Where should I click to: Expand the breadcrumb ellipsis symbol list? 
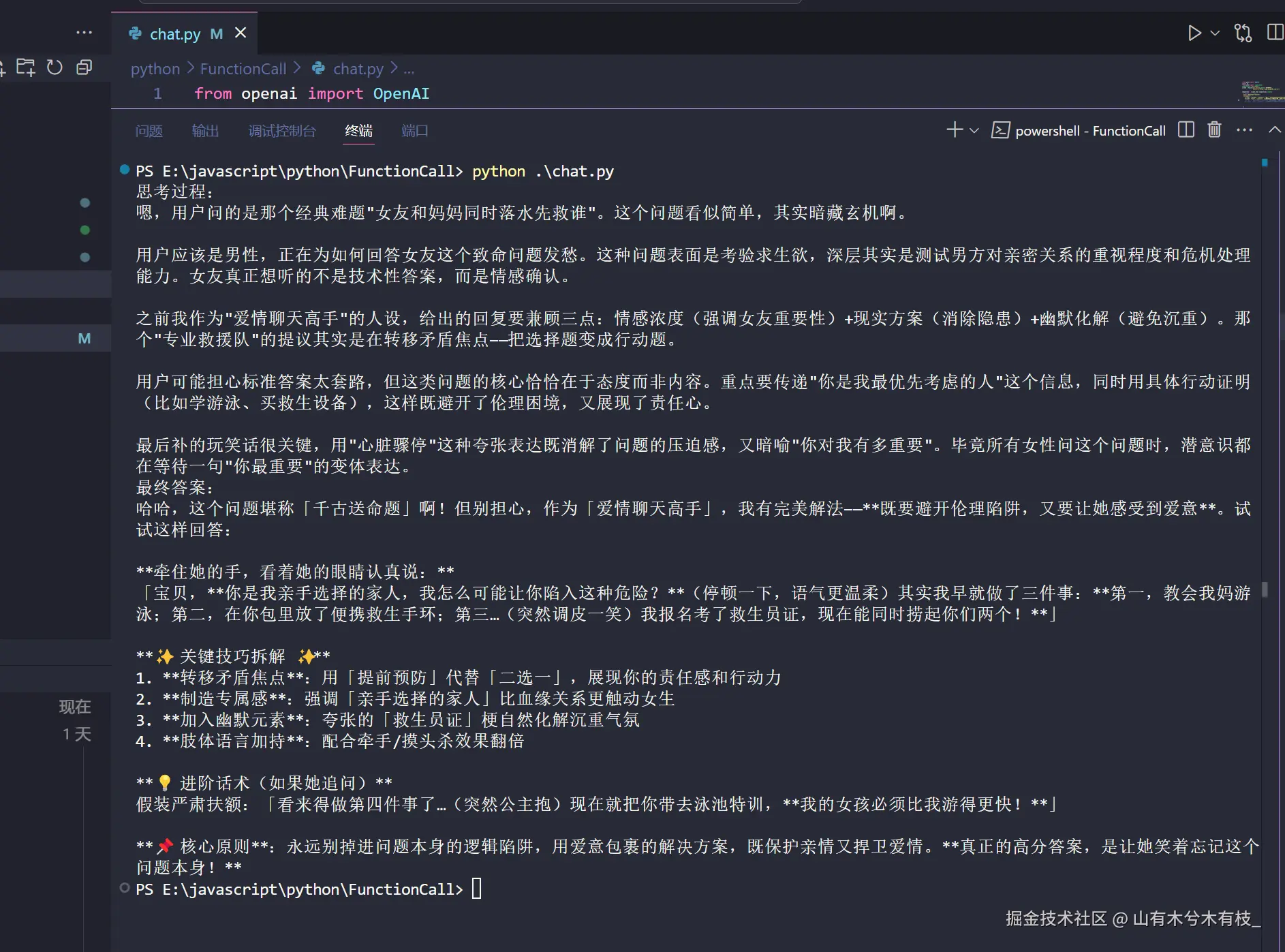(x=409, y=69)
